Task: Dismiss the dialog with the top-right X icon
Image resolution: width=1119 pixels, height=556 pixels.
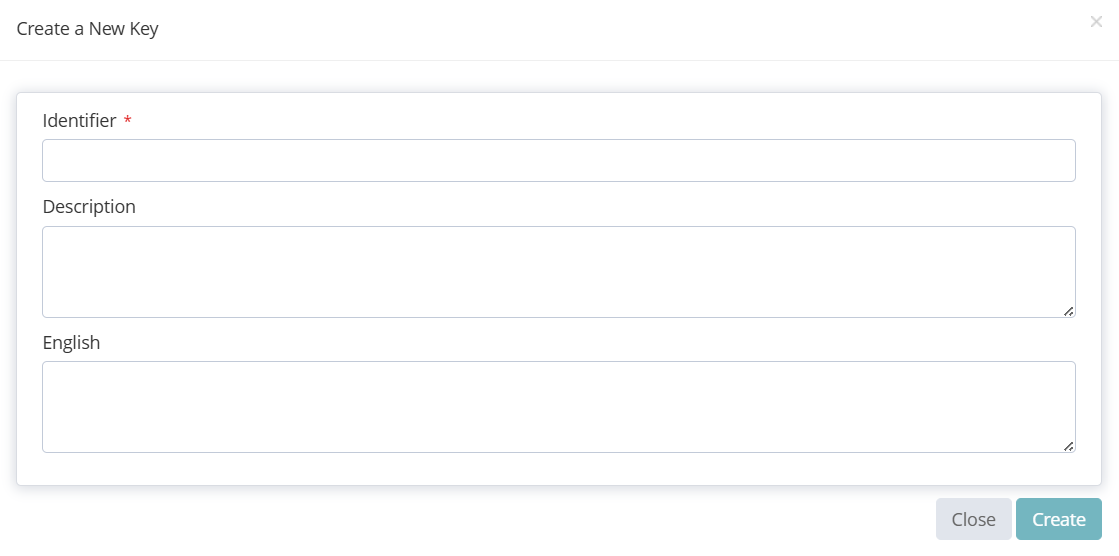Action: [x=1096, y=21]
